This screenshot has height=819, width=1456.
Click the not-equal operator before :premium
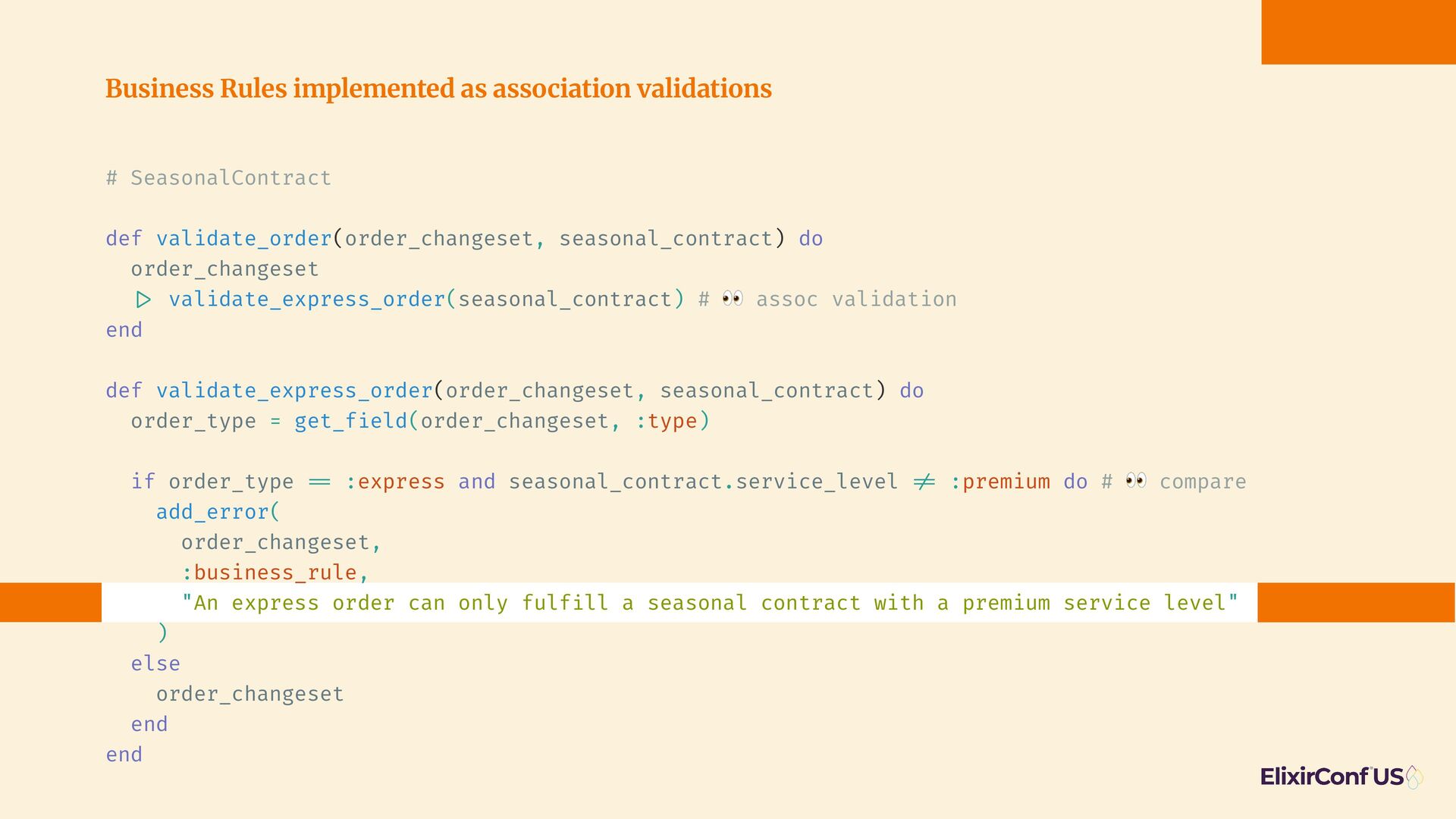(x=924, y=482)
